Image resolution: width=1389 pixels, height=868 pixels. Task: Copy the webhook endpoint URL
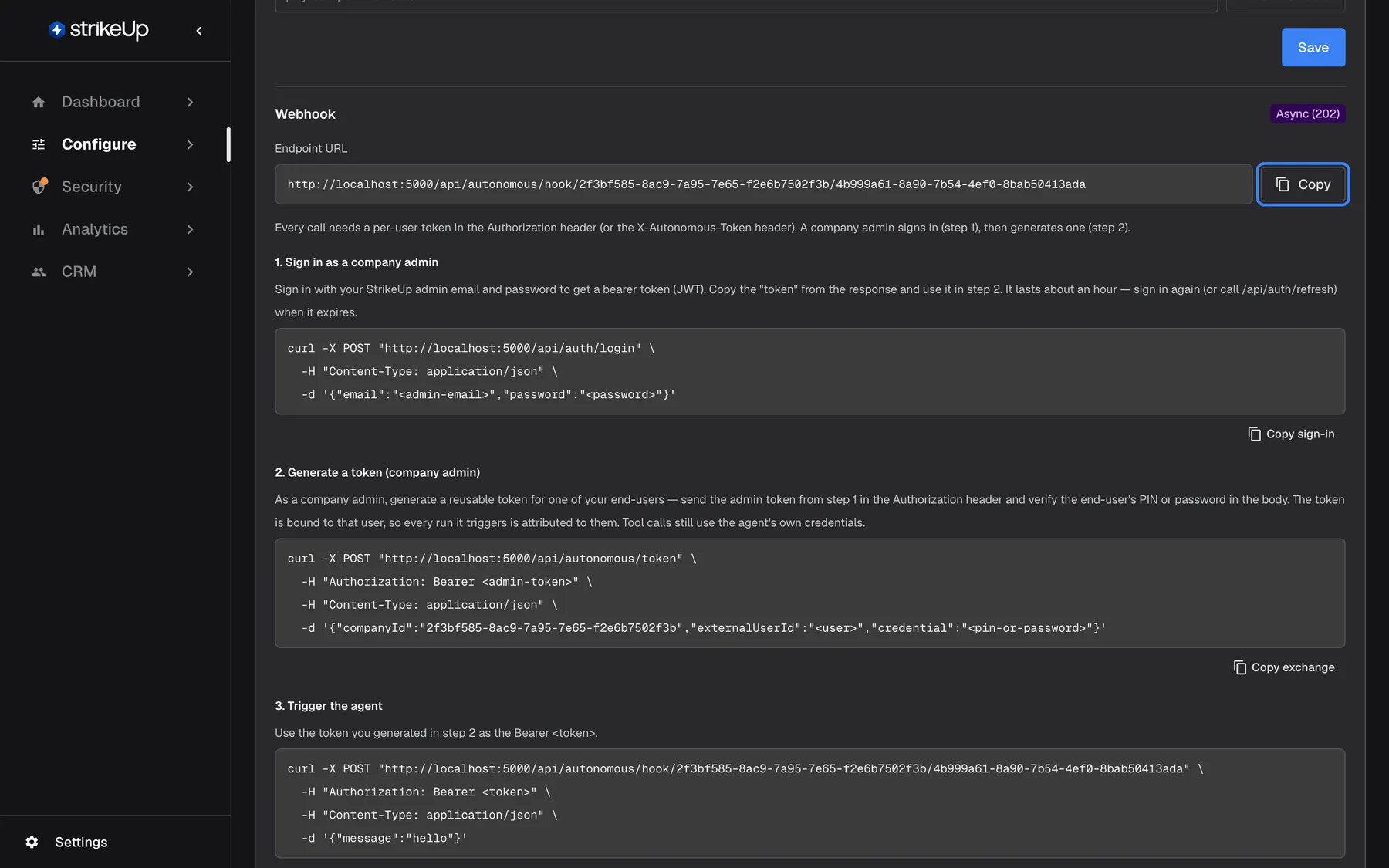point(1302,184)
